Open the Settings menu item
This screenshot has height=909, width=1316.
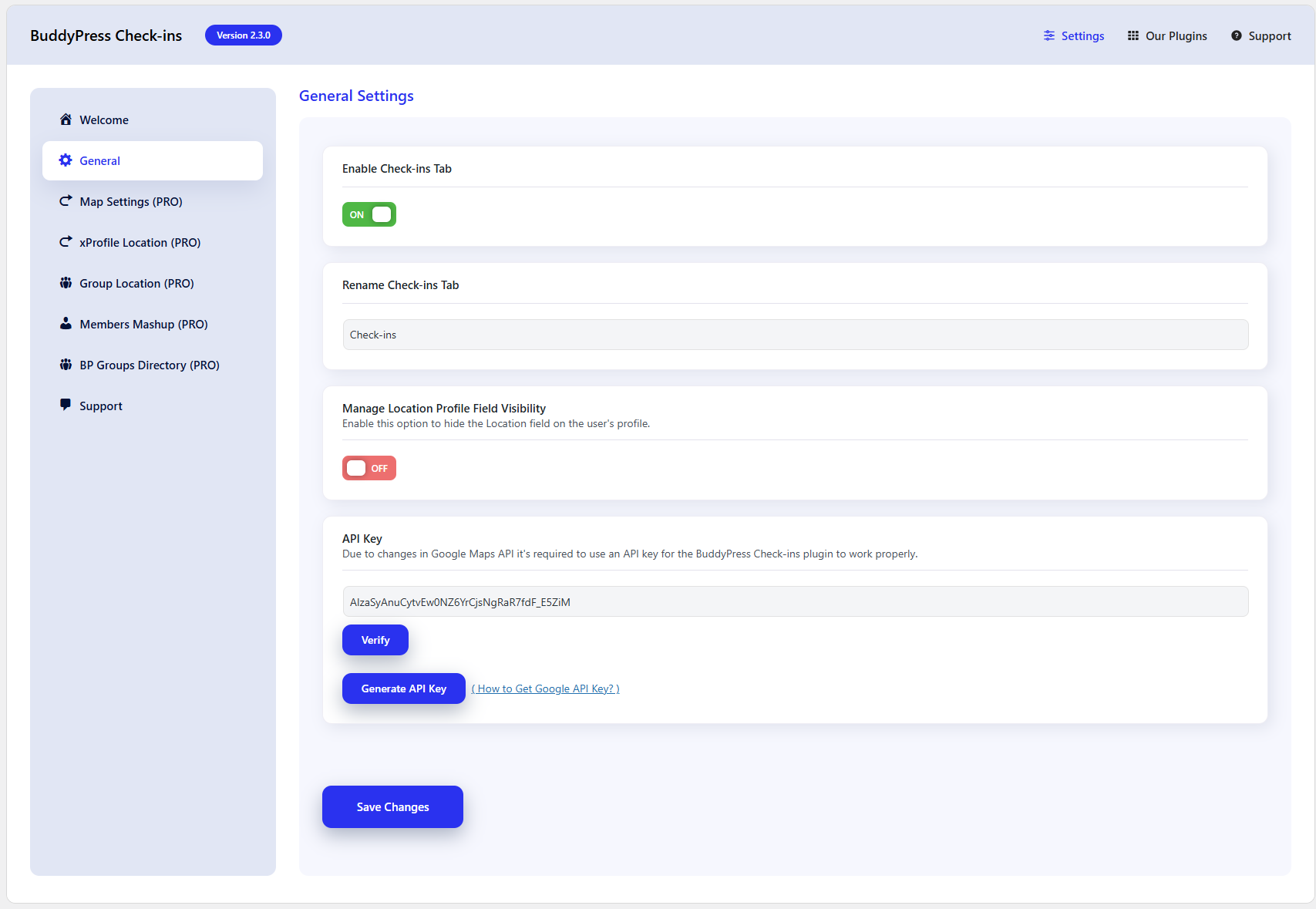[1082, 35]
